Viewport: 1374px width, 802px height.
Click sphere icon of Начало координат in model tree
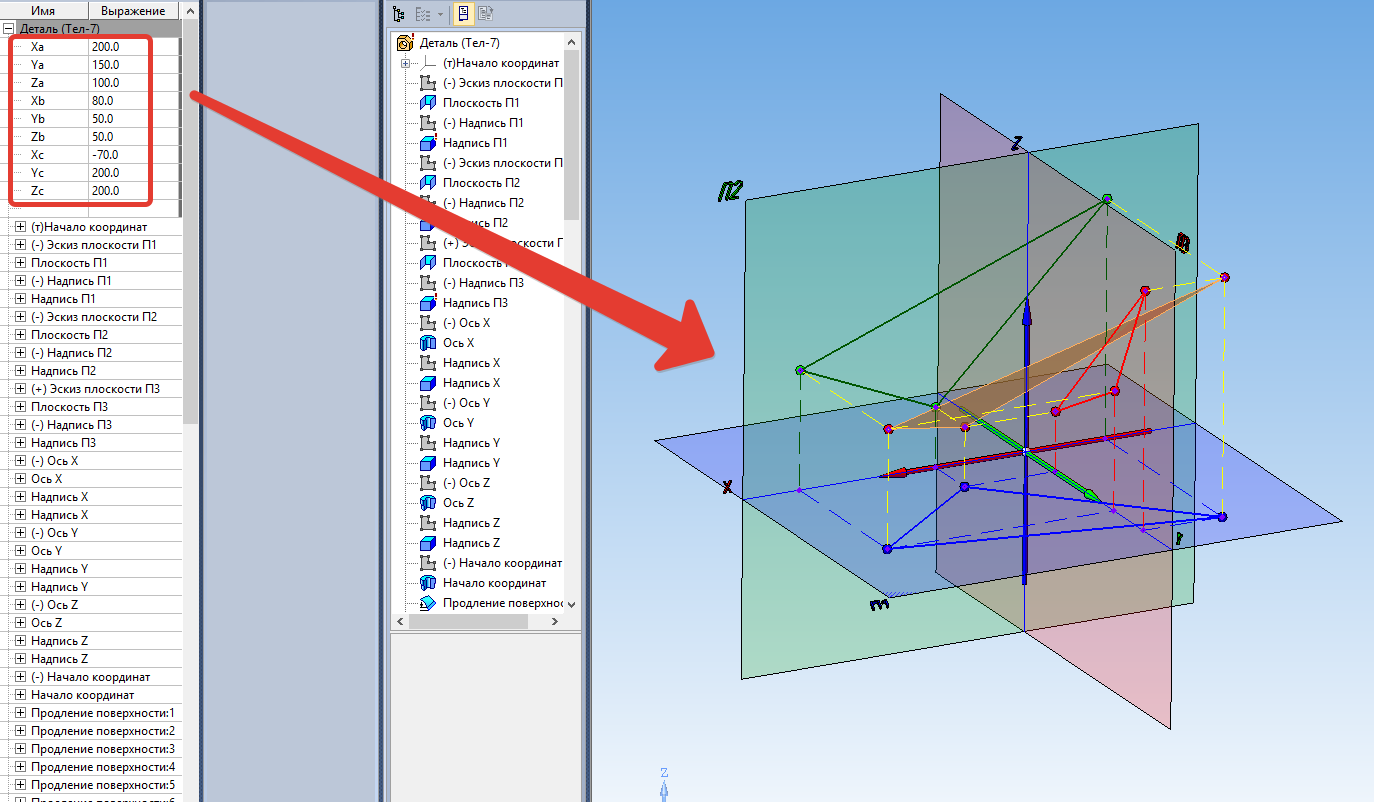click(x=428, y=583)
